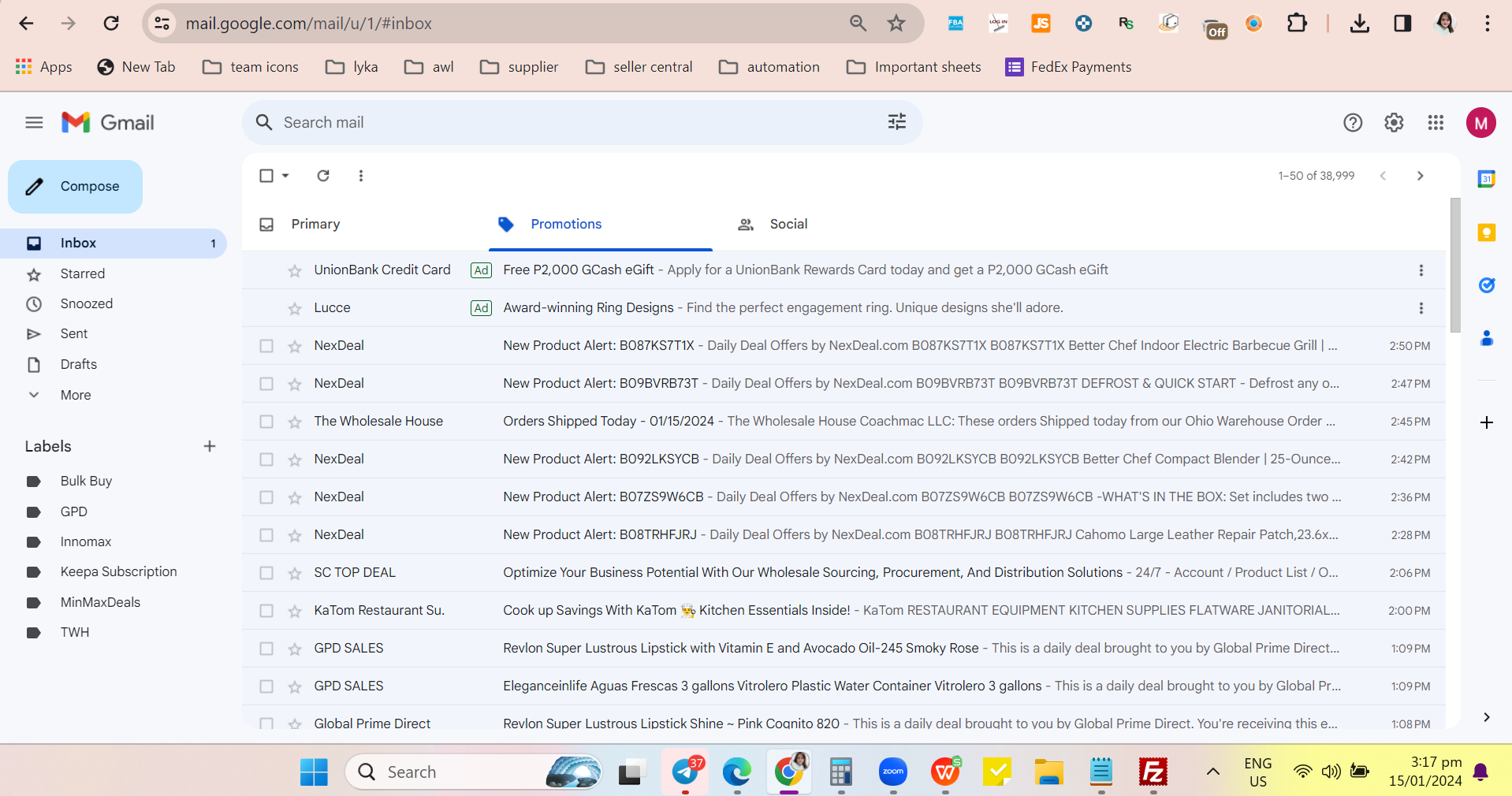Viewport: 1512px width, 796px height.
Task: Select the NexDeal 2:47 PM email checkbox
Action: (x=266, y=384)
